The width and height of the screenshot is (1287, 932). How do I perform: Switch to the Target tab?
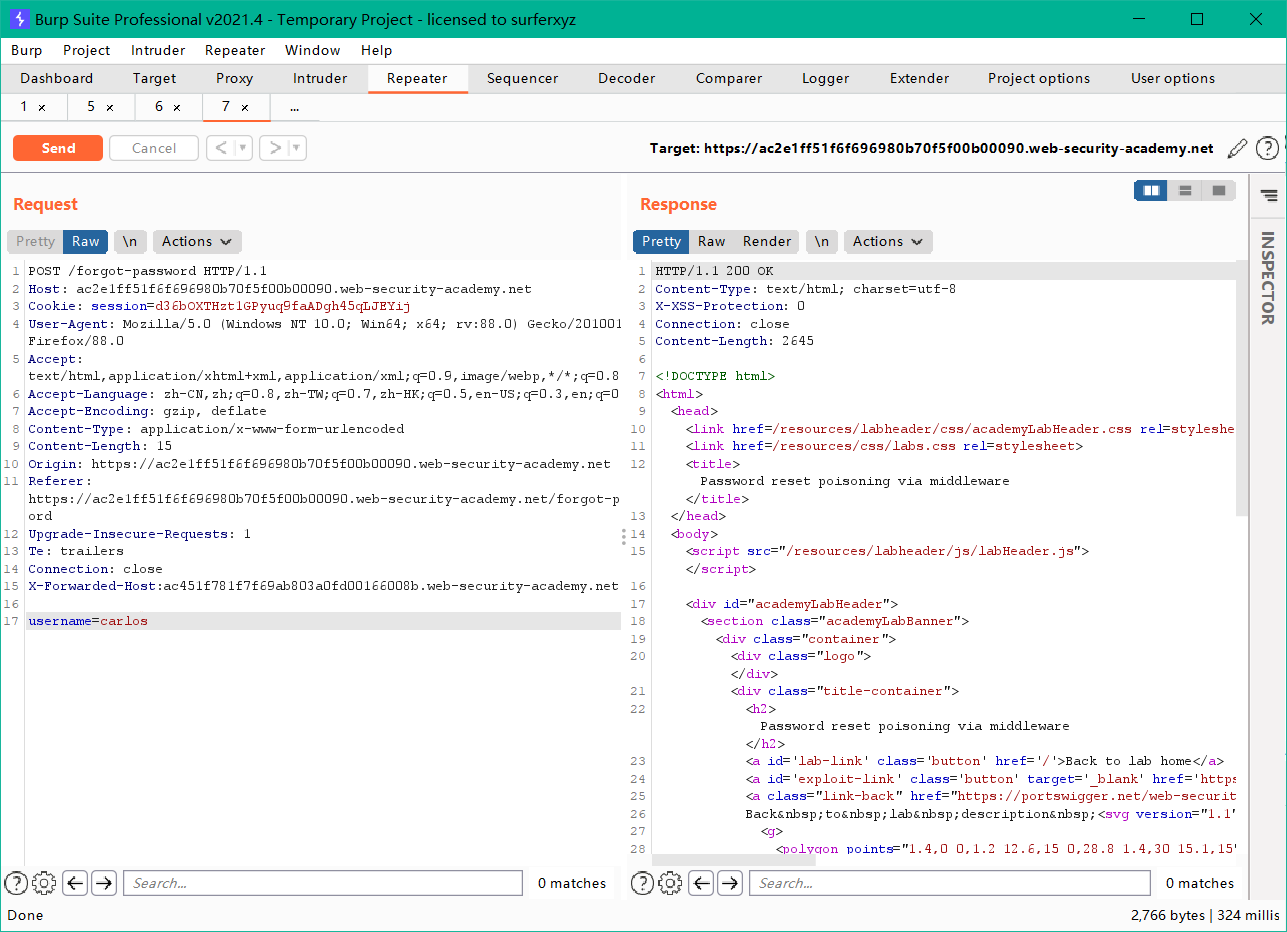pos(154,78)
